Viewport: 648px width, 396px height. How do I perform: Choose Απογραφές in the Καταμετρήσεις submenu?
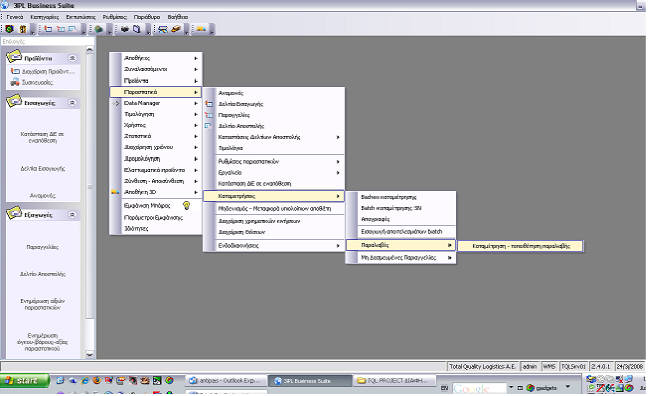click(x=401, y=219)
